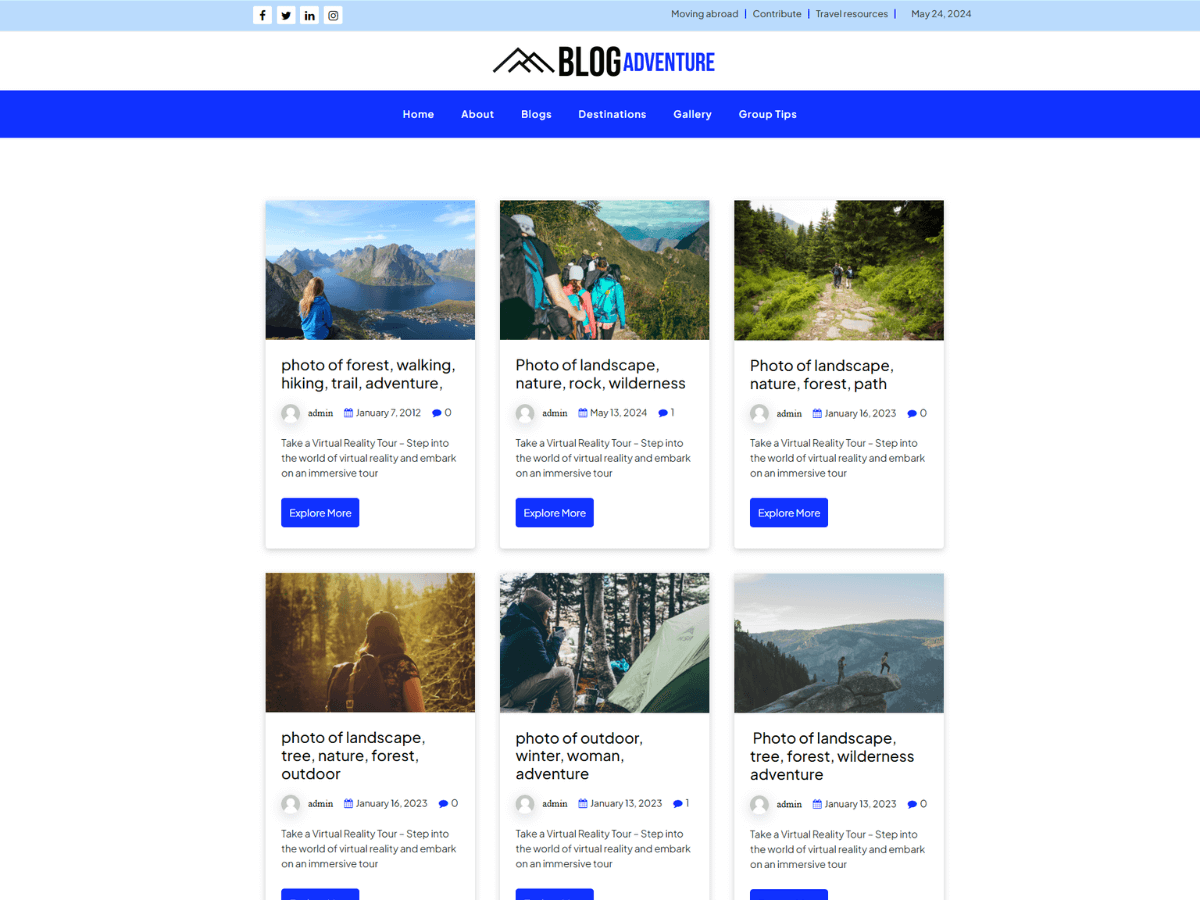Click the admin avatar on the forest walking post

tap(290, 413)
